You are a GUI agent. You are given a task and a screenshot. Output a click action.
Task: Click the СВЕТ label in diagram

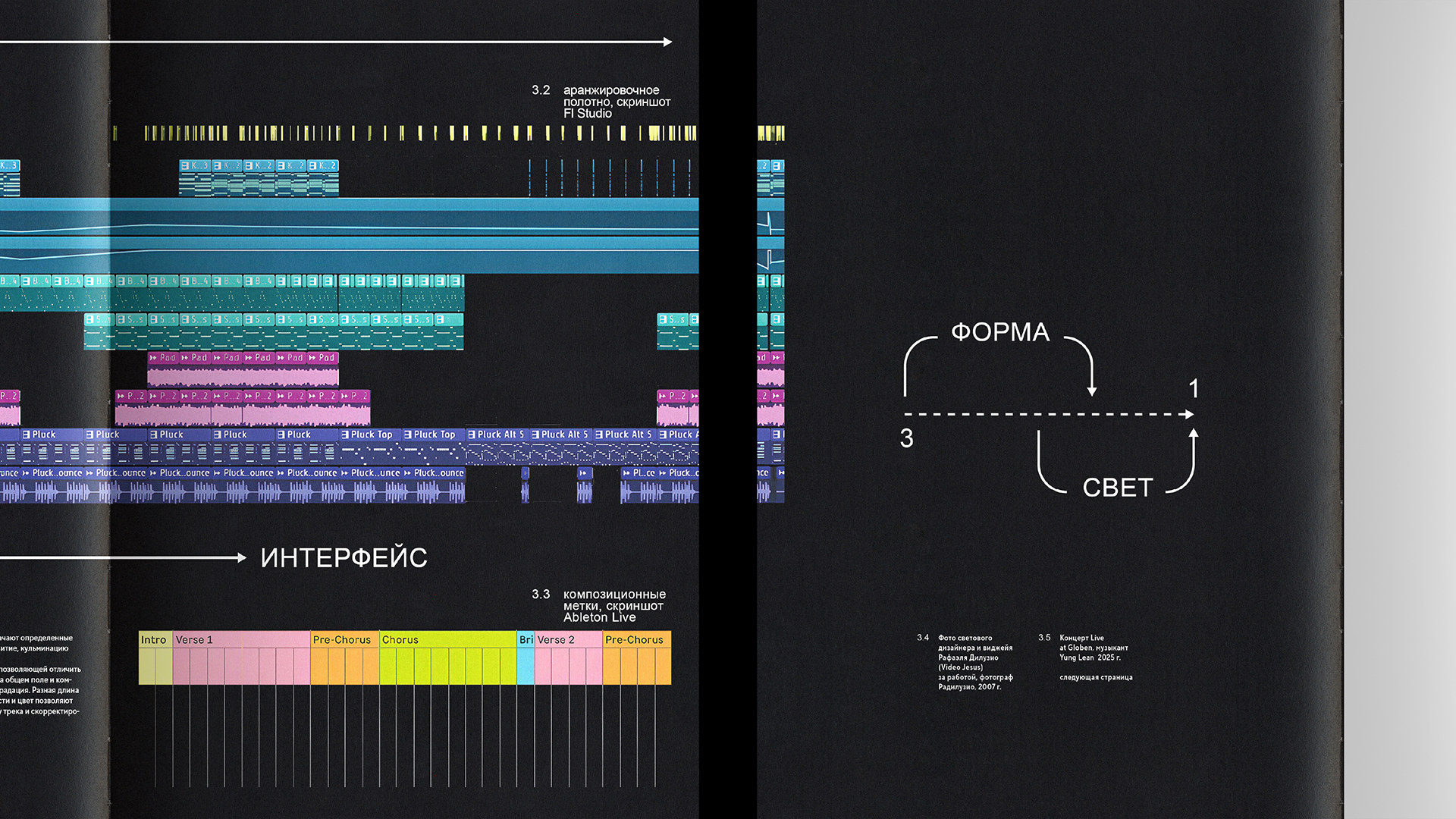click(1118, 488)
